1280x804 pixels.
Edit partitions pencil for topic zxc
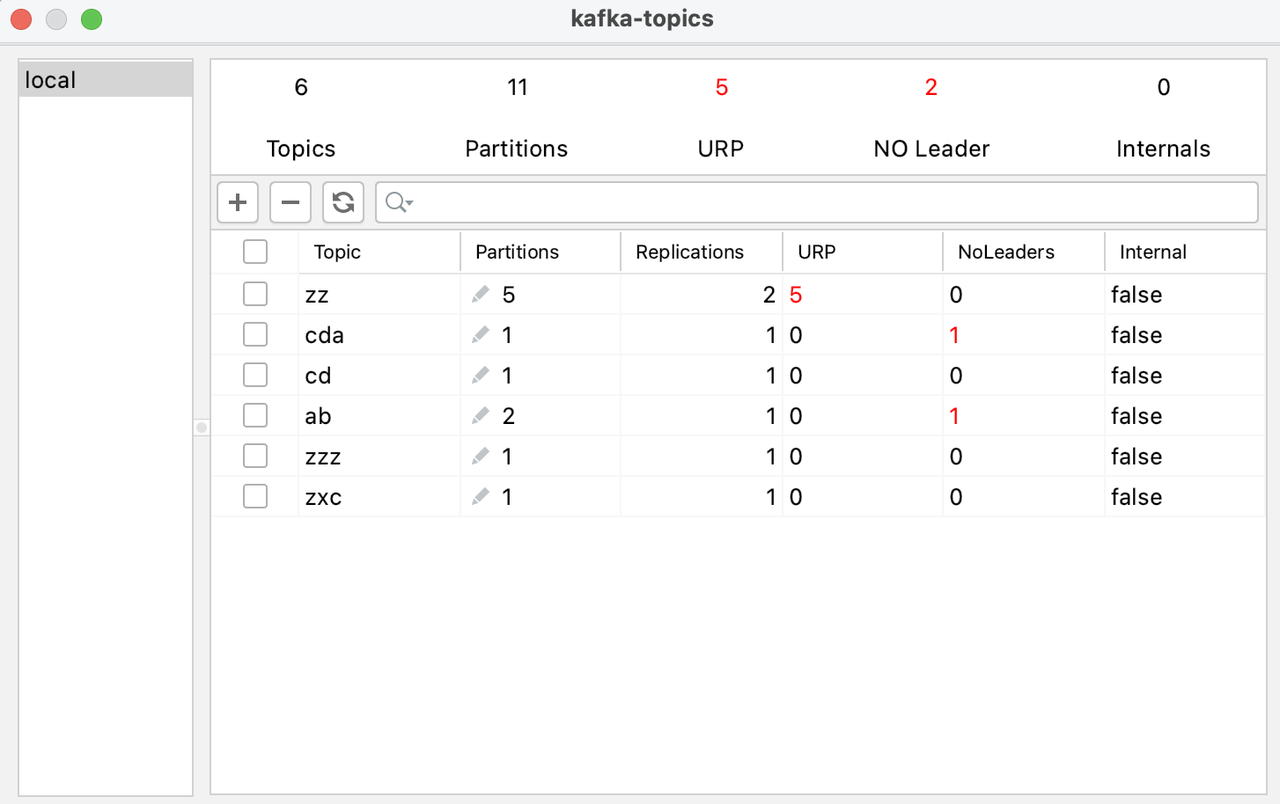(x=481, y=496)
